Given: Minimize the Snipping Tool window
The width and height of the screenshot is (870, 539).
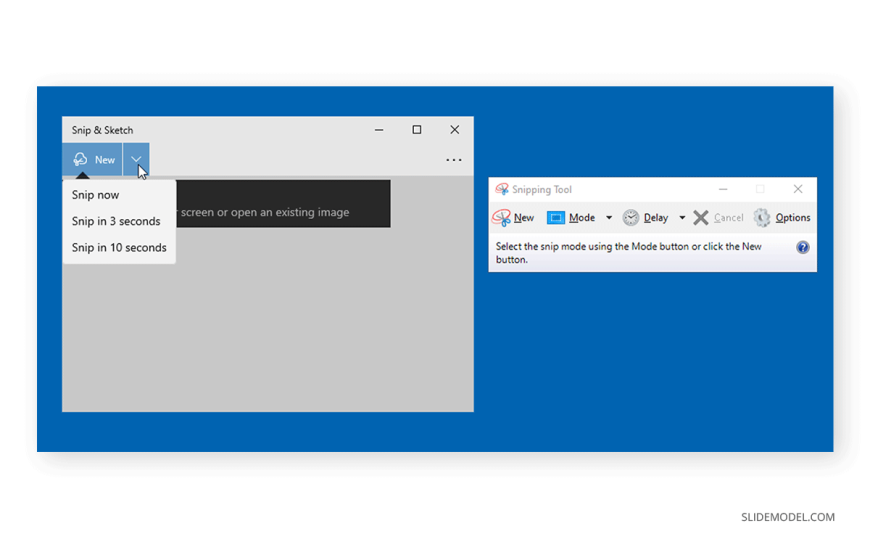Looking at the screenshot, I should (723, 189).
